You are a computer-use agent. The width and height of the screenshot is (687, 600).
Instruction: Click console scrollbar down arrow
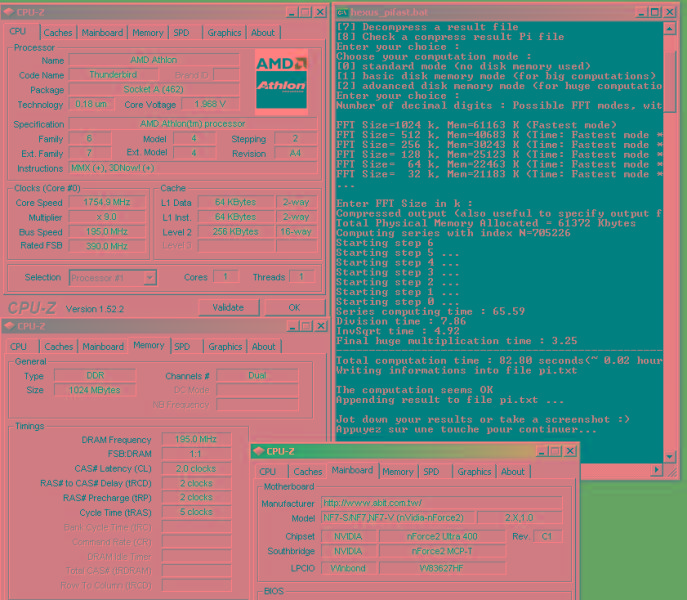tap(669, 457)
